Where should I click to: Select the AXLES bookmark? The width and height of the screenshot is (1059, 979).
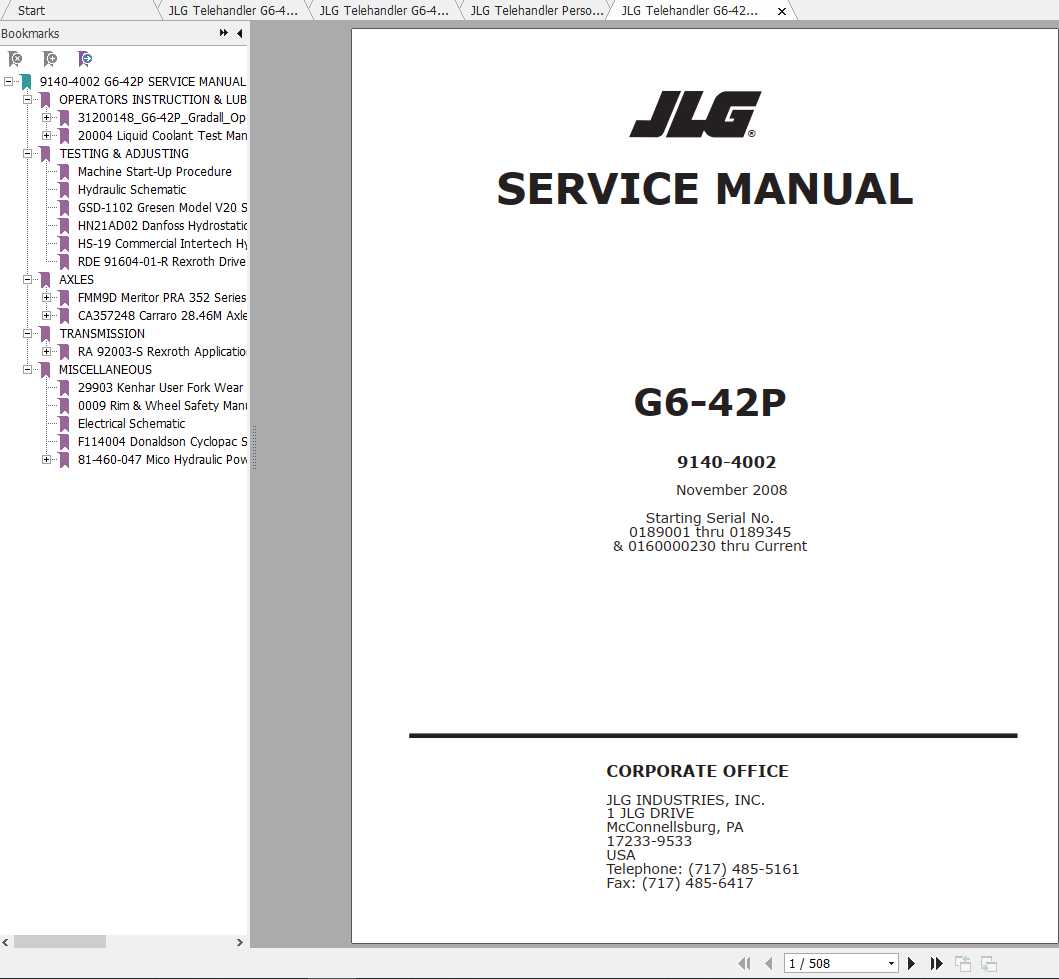76,280
